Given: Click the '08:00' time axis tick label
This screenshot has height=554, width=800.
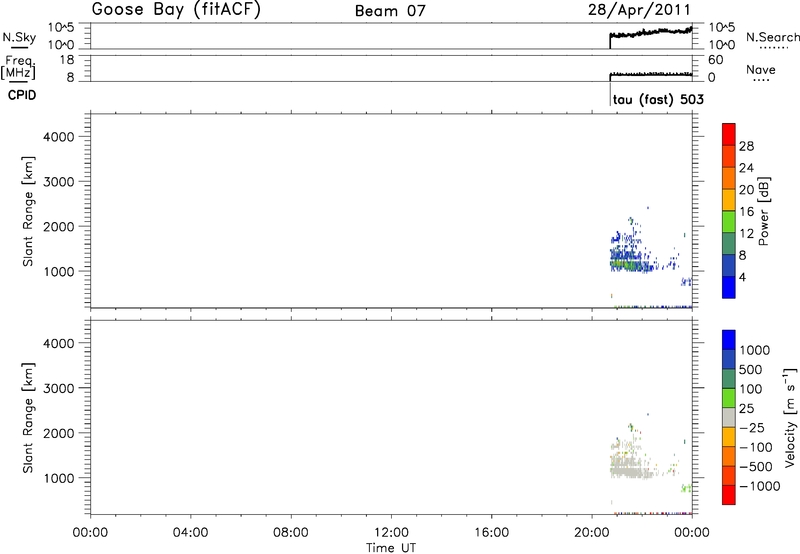Looking at the screenshot, I should tap(291, 533).
